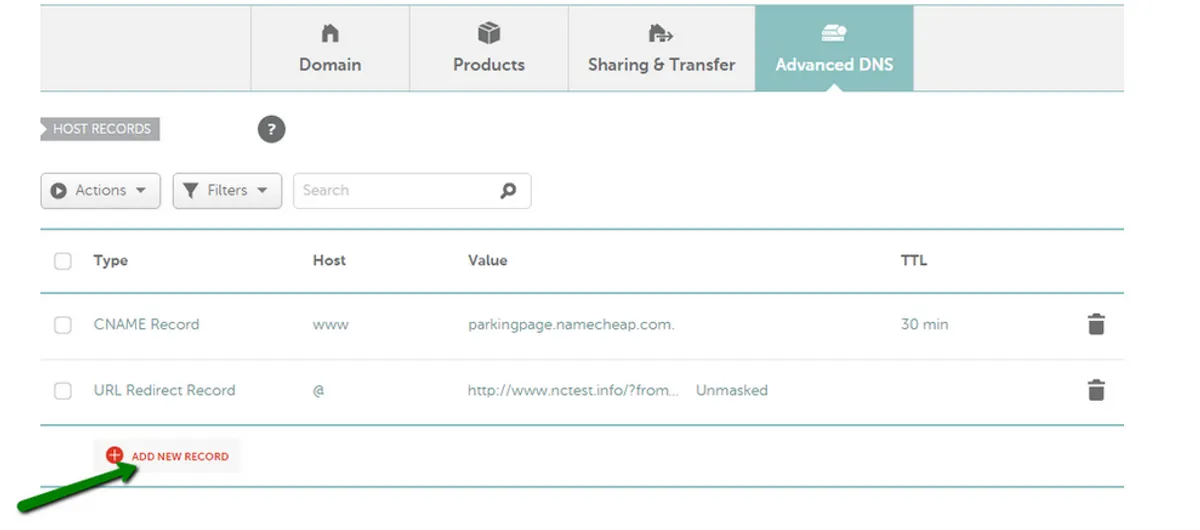
Task: Open the Products tab
Action: click(489, 49)
